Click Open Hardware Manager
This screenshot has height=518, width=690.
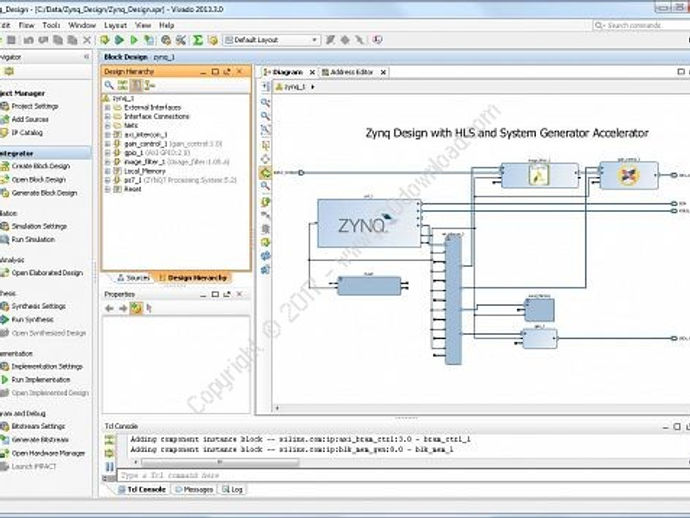(48, 453)
